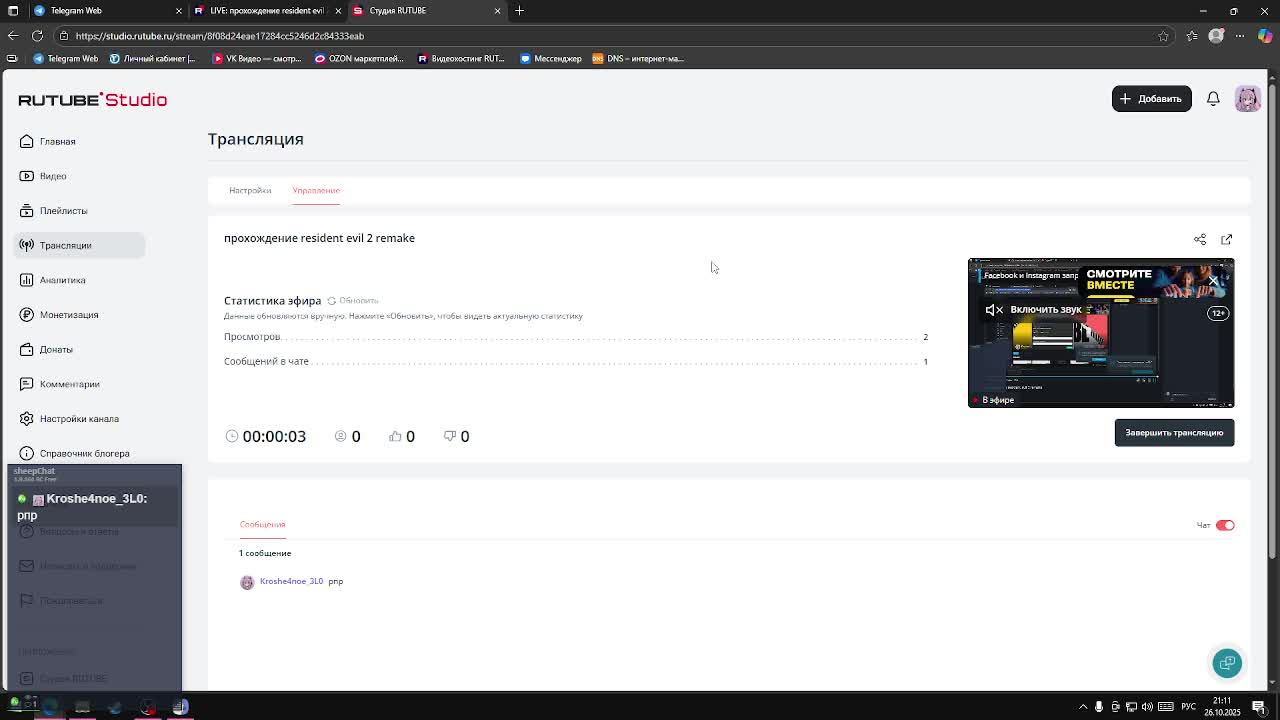Viewport: 1280px width, 720px height.
Task: Click the Комментарии sidebar icon
Action: (27, 384)
